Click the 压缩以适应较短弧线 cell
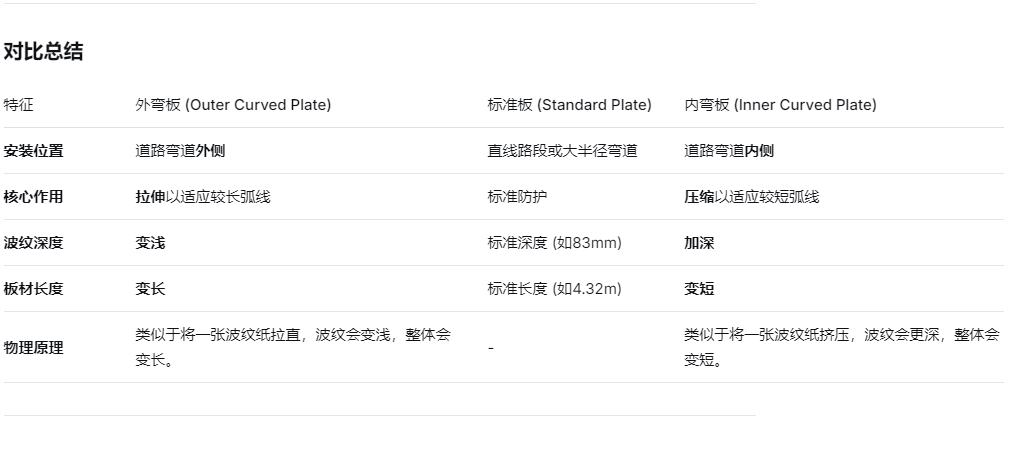Image resolution: width=1016 pixels, height=451 pixels. click(751, 197)
